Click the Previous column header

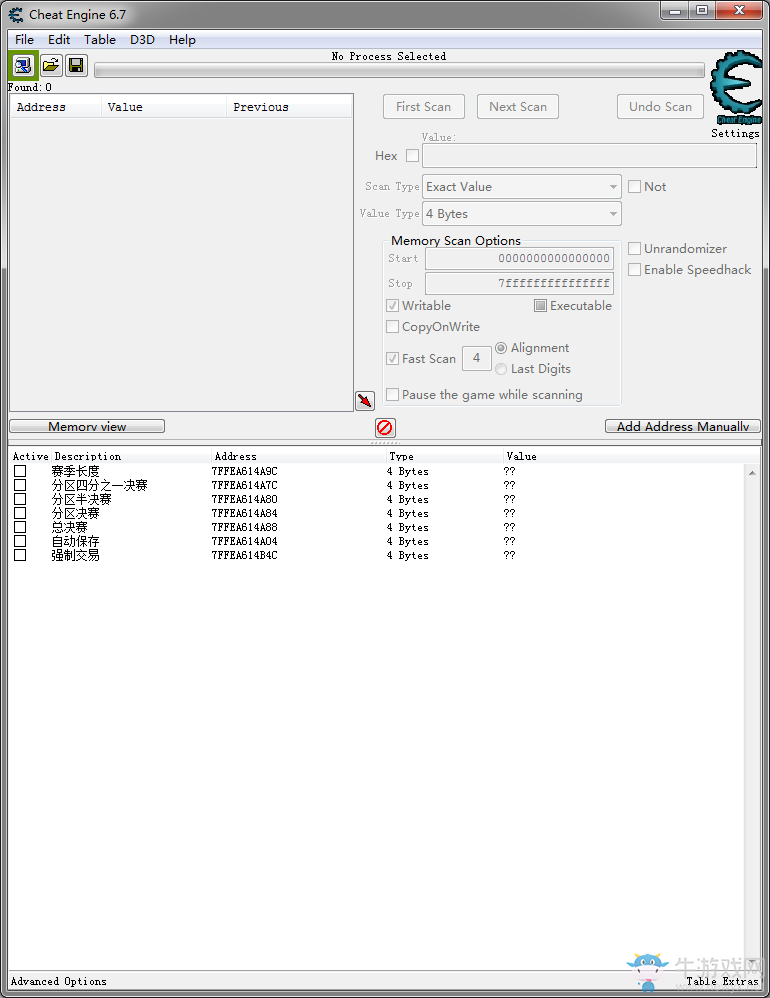pos(289,107)
